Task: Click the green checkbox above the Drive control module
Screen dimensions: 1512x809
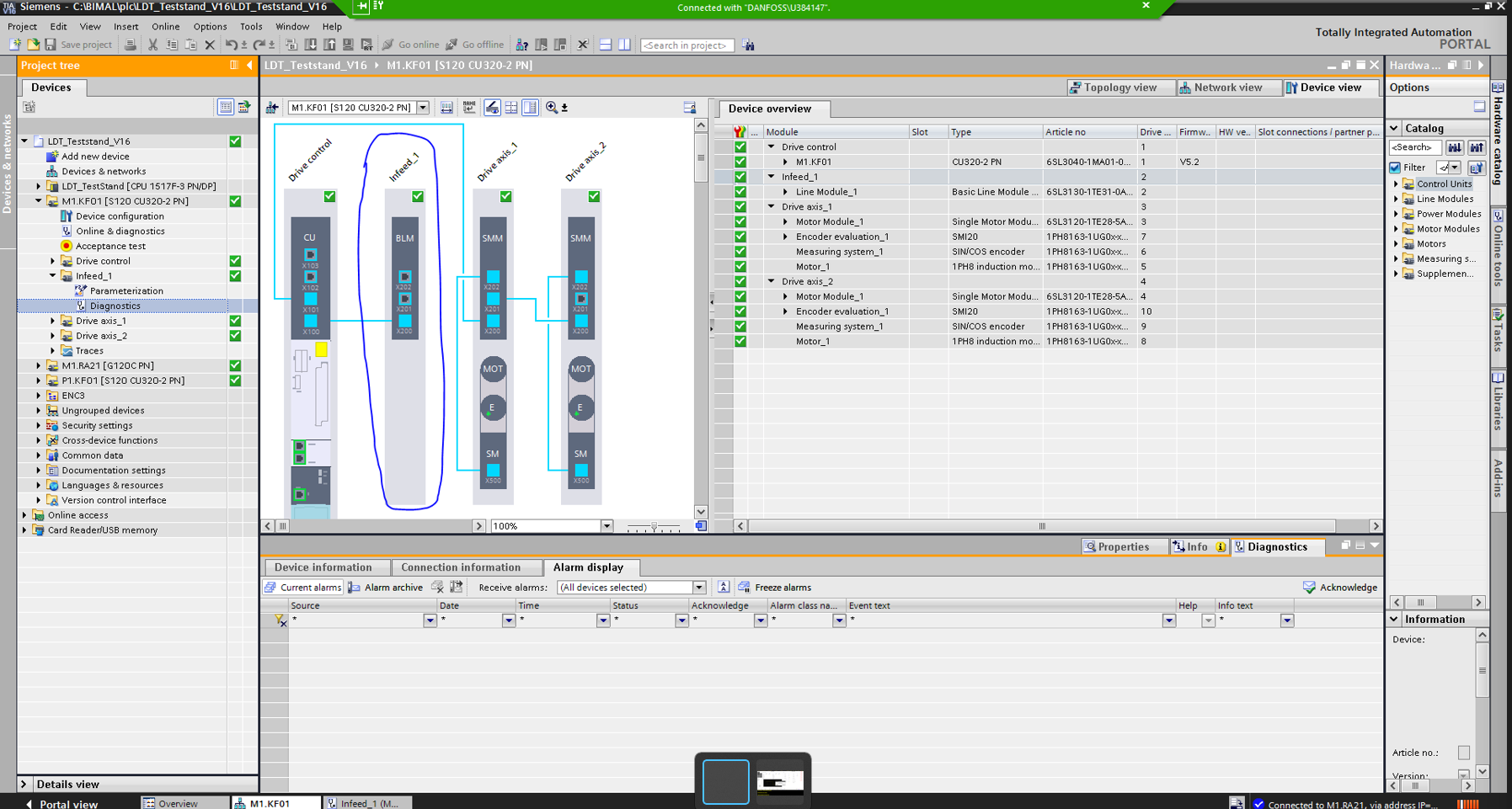Action: pos(329,196)
